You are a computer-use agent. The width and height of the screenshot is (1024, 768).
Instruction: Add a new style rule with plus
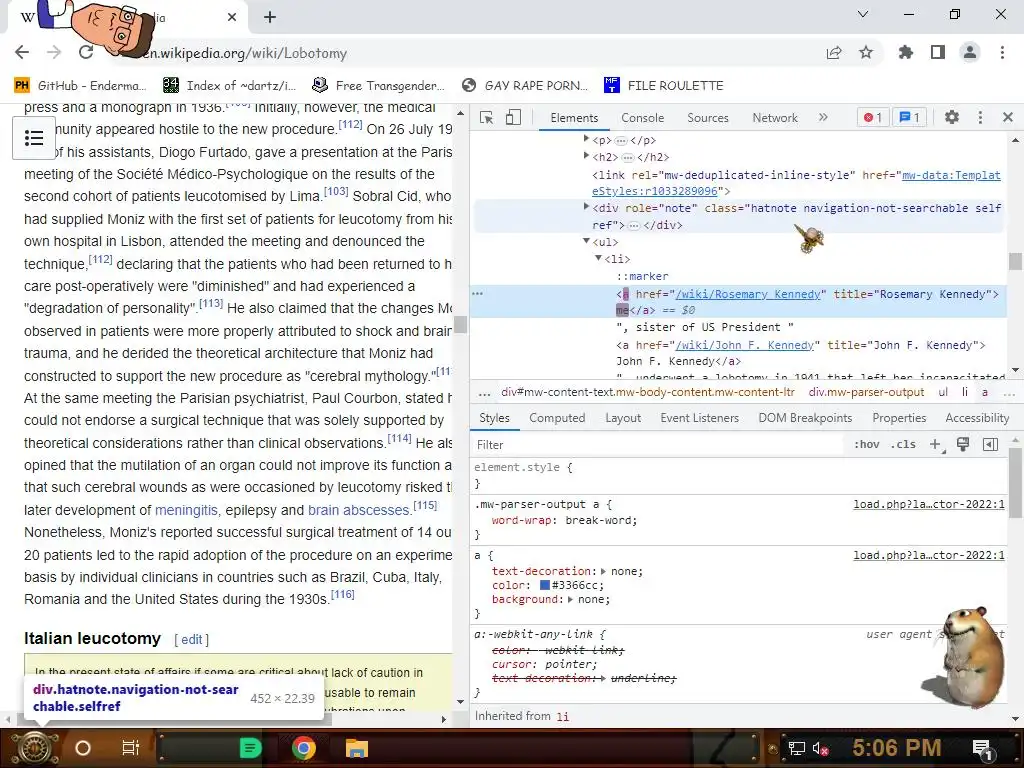click(x=936, y=445)
